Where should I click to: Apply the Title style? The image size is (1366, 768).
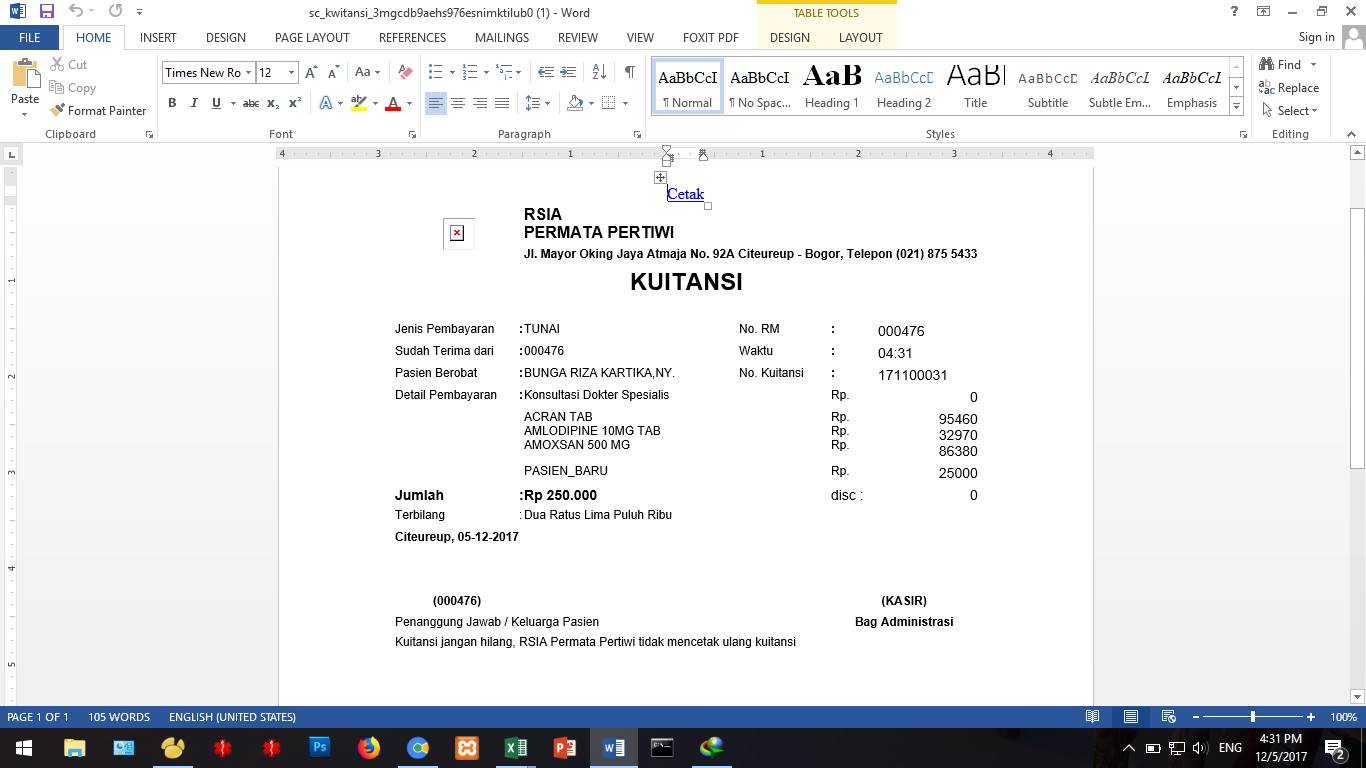(x=976, y=88)
